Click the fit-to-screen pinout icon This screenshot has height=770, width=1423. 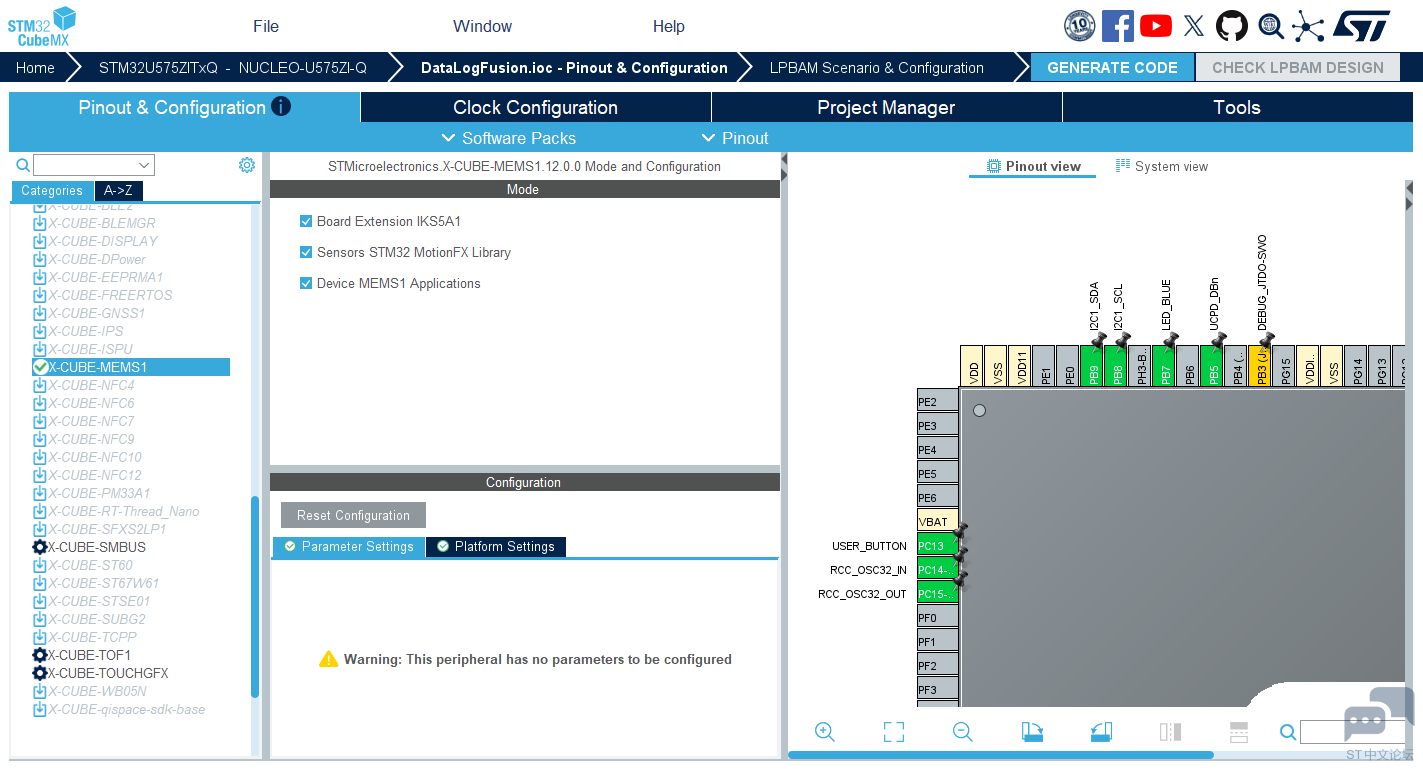click(x=894, y=732)
